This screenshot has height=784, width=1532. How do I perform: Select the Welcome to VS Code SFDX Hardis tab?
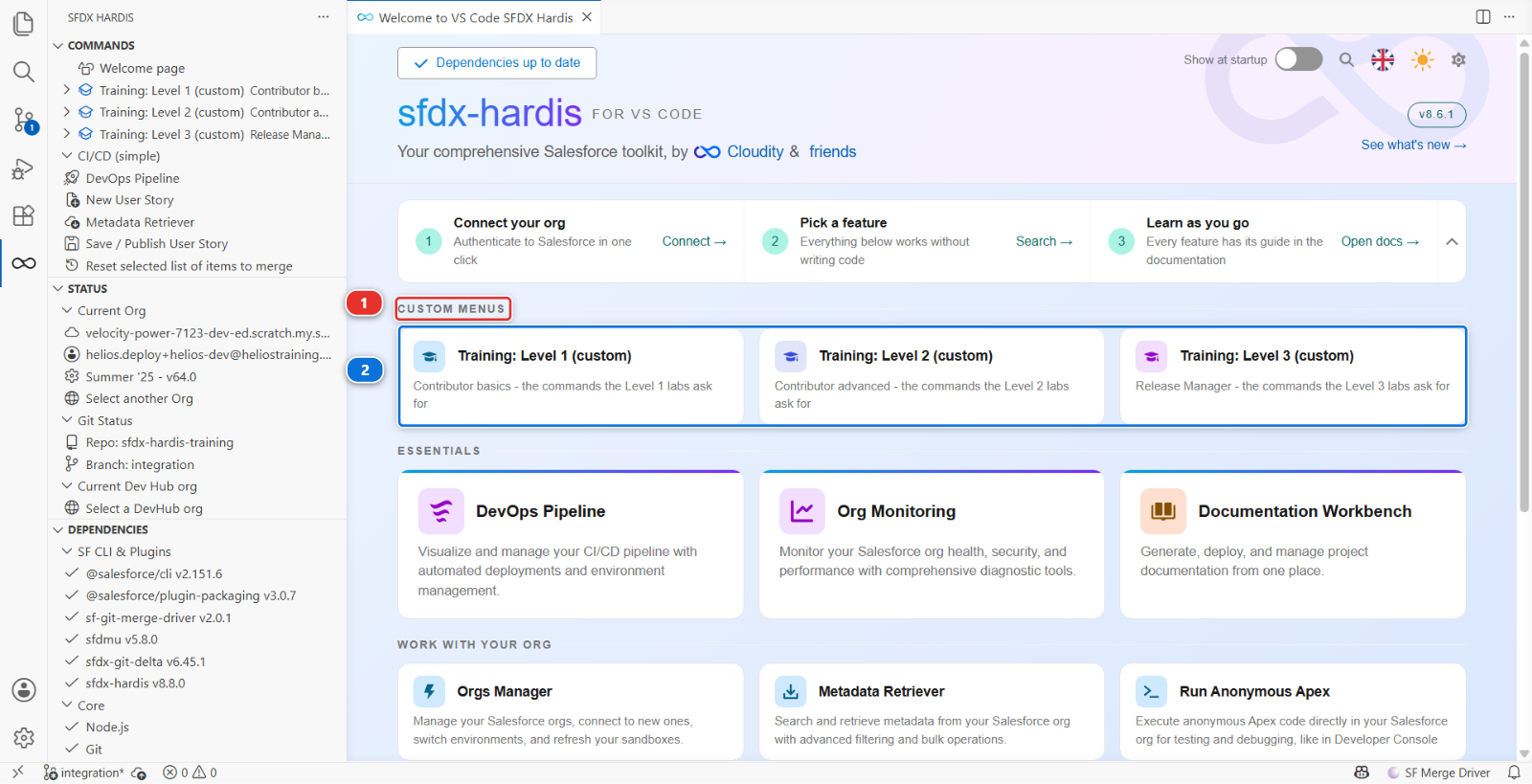point(475,17)
